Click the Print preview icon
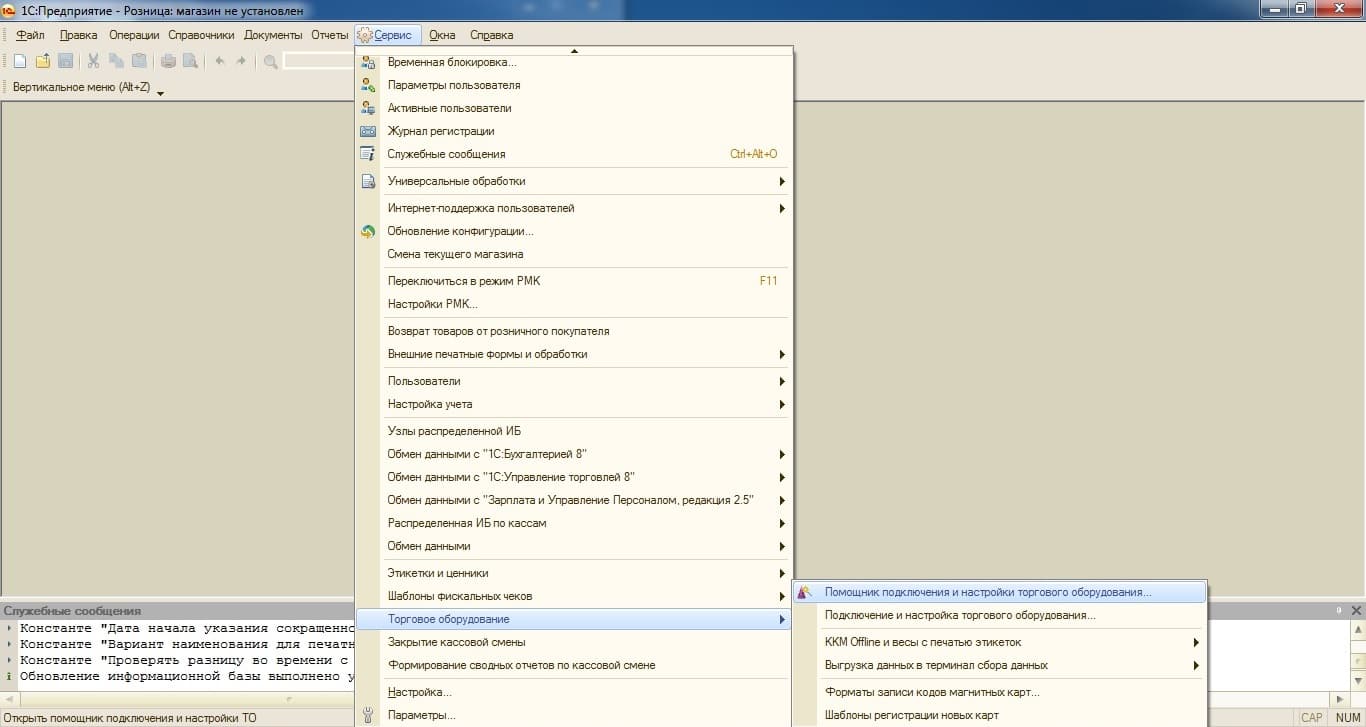The width and height of the screenshot is (1366, 727). [190, 61]
